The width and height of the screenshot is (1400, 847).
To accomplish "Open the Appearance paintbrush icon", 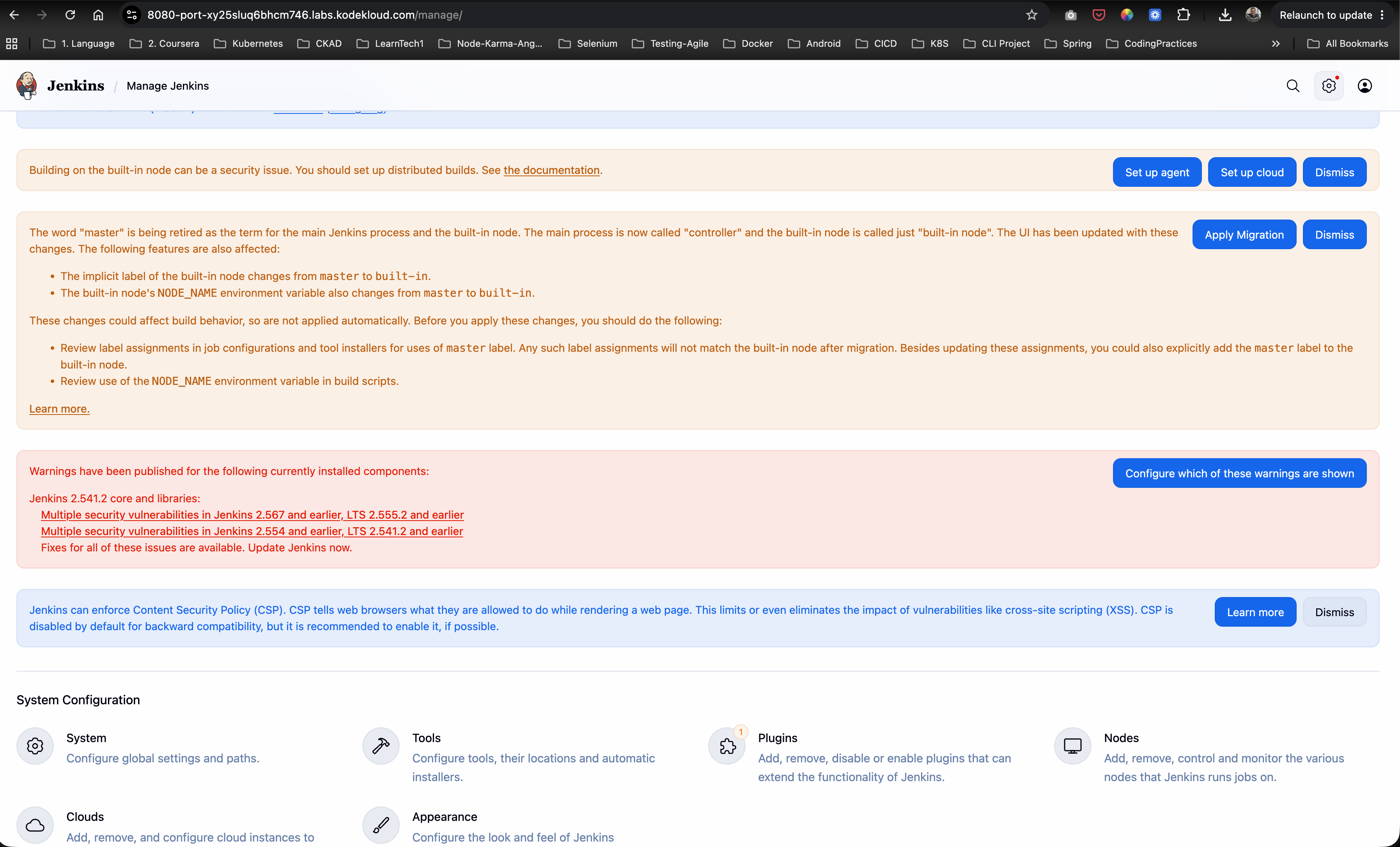I will [381, 825].
